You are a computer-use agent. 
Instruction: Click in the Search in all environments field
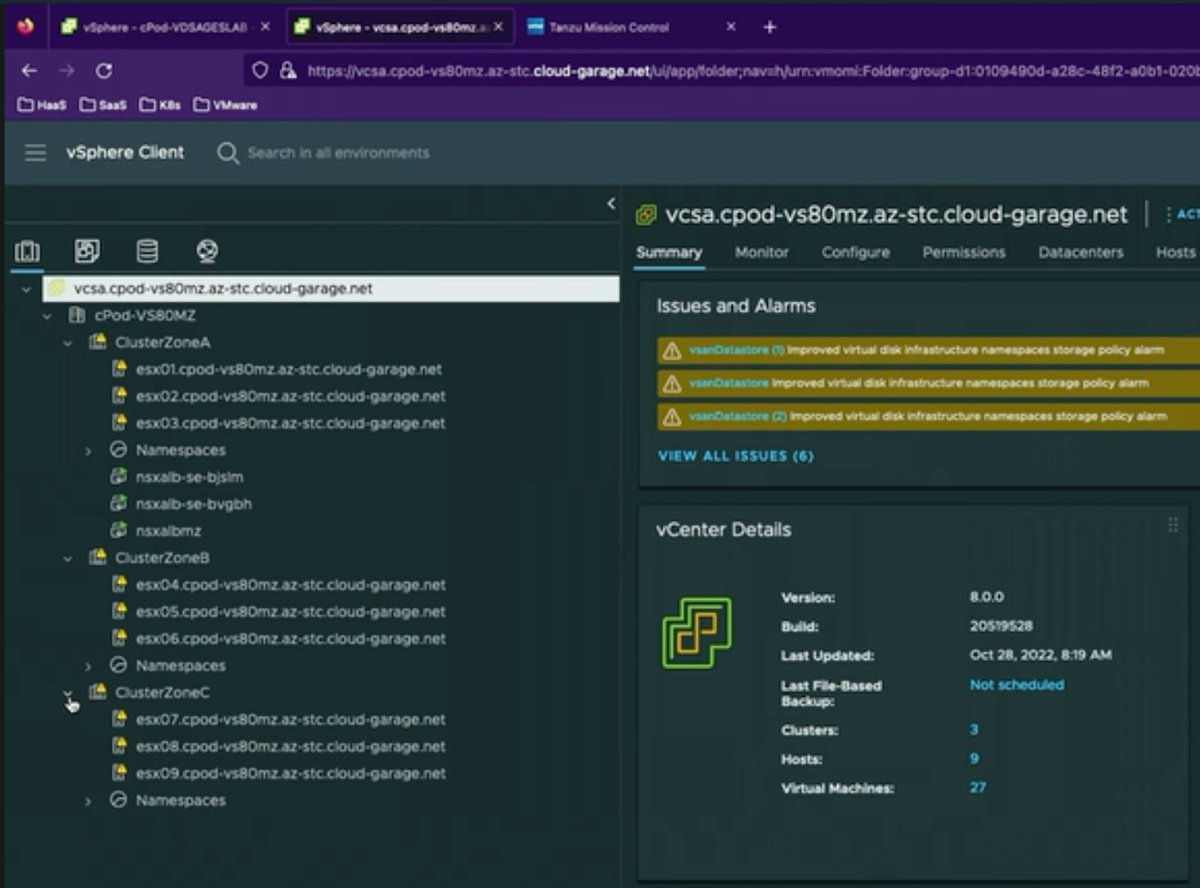pyautogui.click(x=338, y=153)
